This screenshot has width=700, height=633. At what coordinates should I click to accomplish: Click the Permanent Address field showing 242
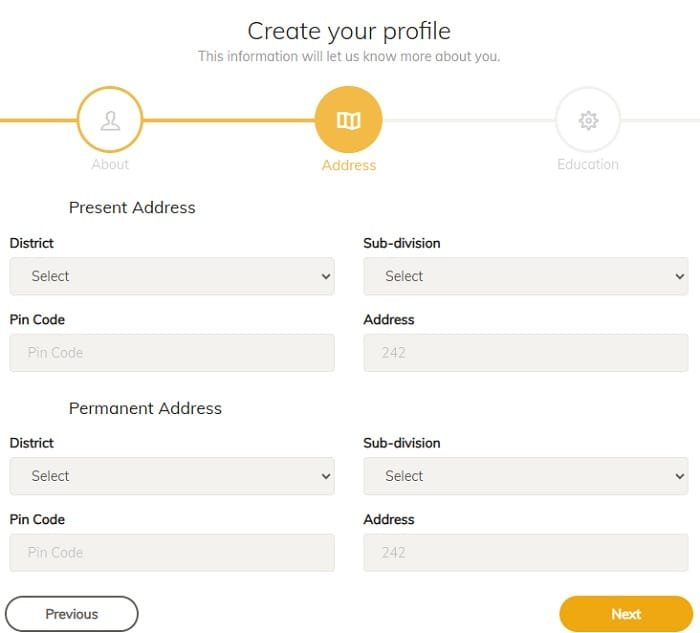click(x=526, y=553)
